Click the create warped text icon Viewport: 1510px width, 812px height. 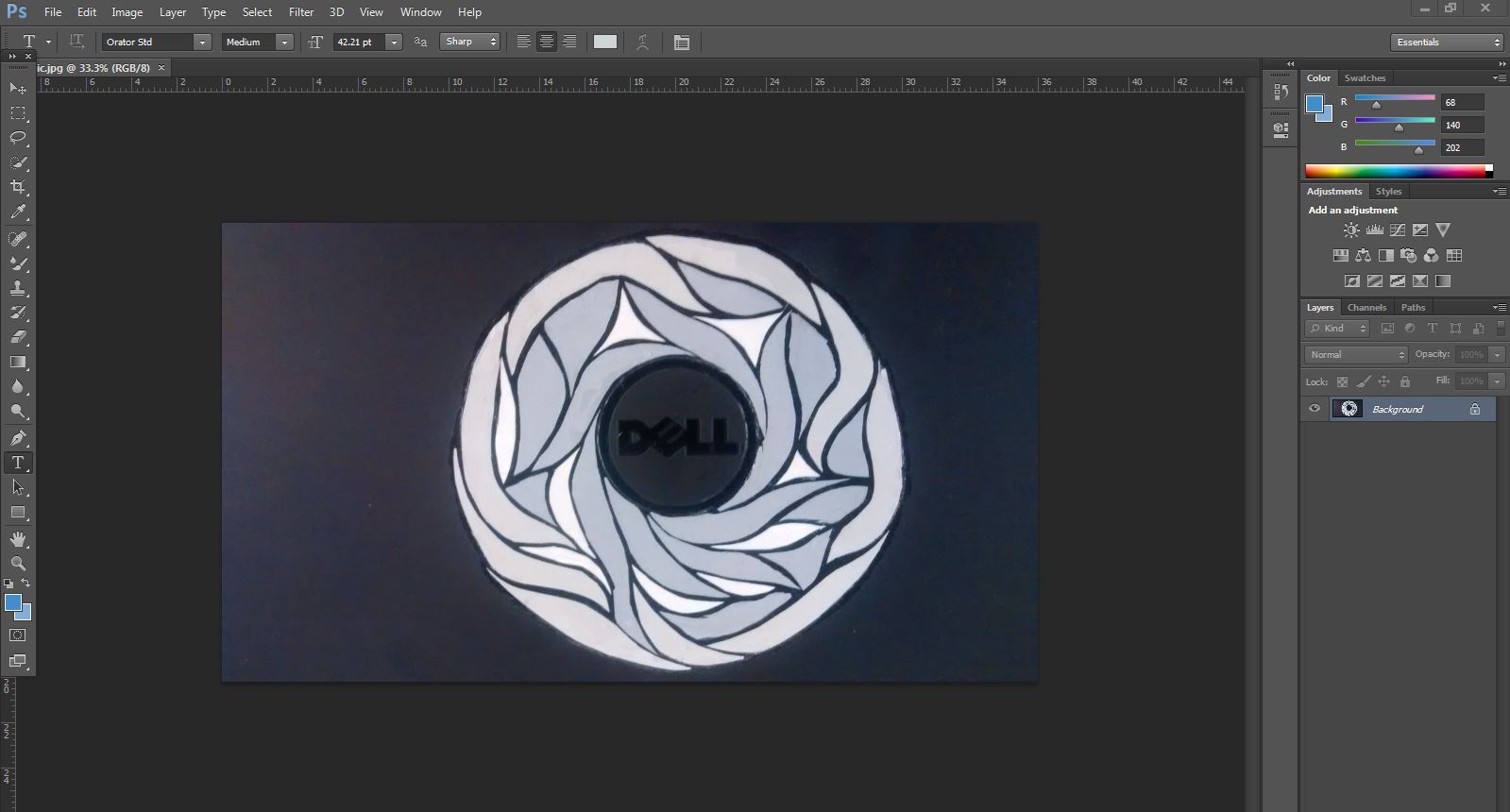tap(642, 42)
